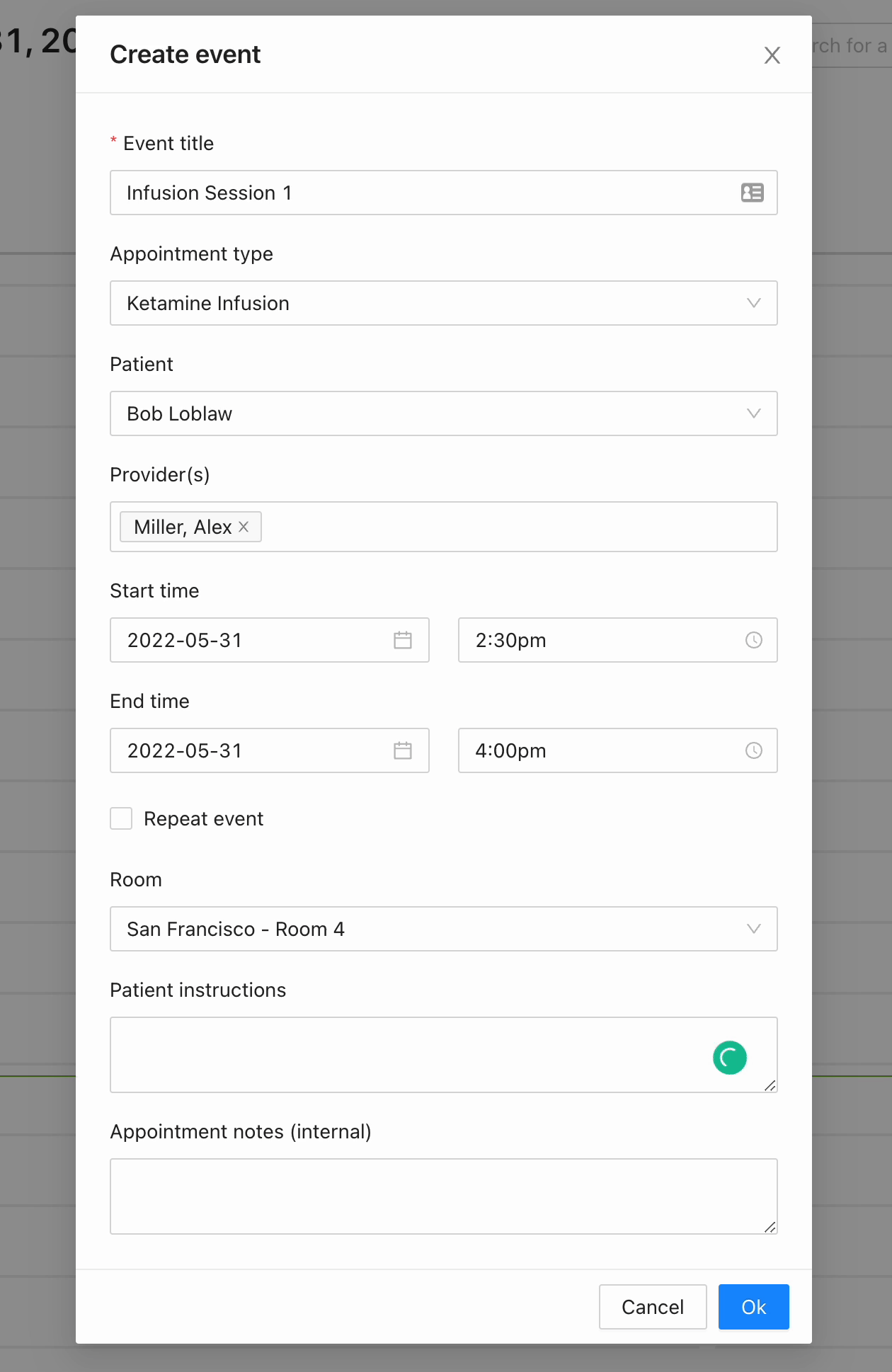Open the Patient dropdown showing Bob Loblaw
Viewport: 892px width, 1372px height.
pos(444,413)
